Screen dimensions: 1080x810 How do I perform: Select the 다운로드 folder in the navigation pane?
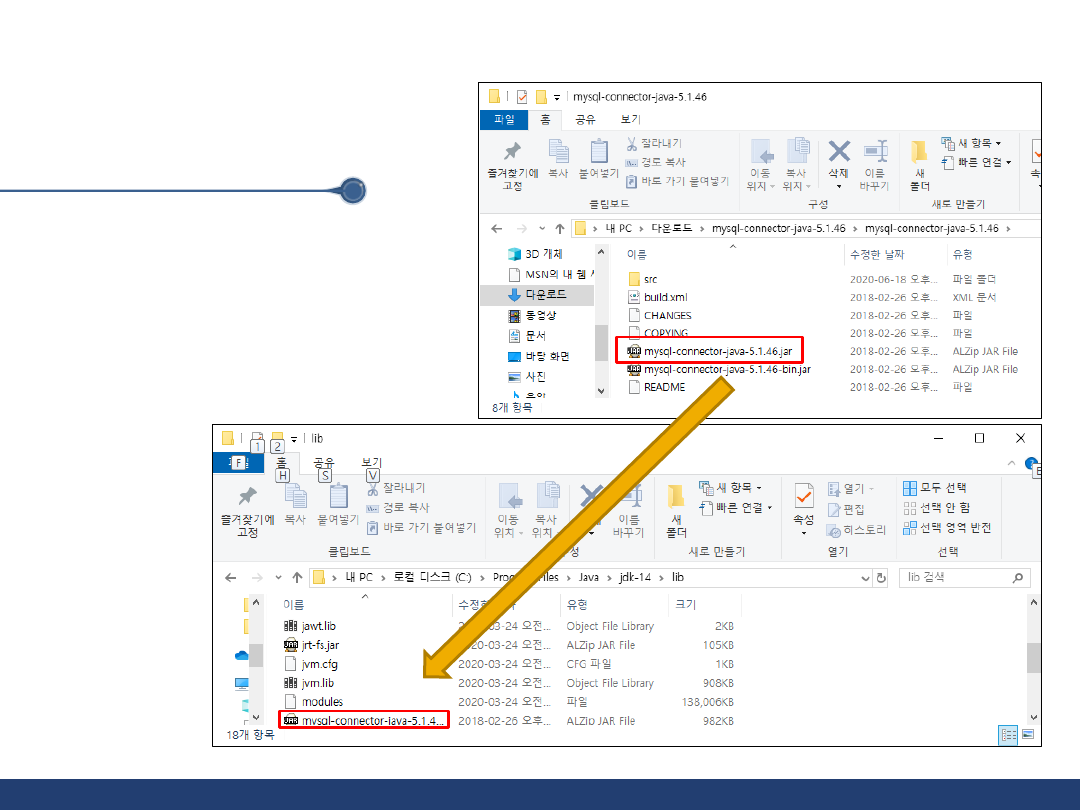tap(546, 295)
